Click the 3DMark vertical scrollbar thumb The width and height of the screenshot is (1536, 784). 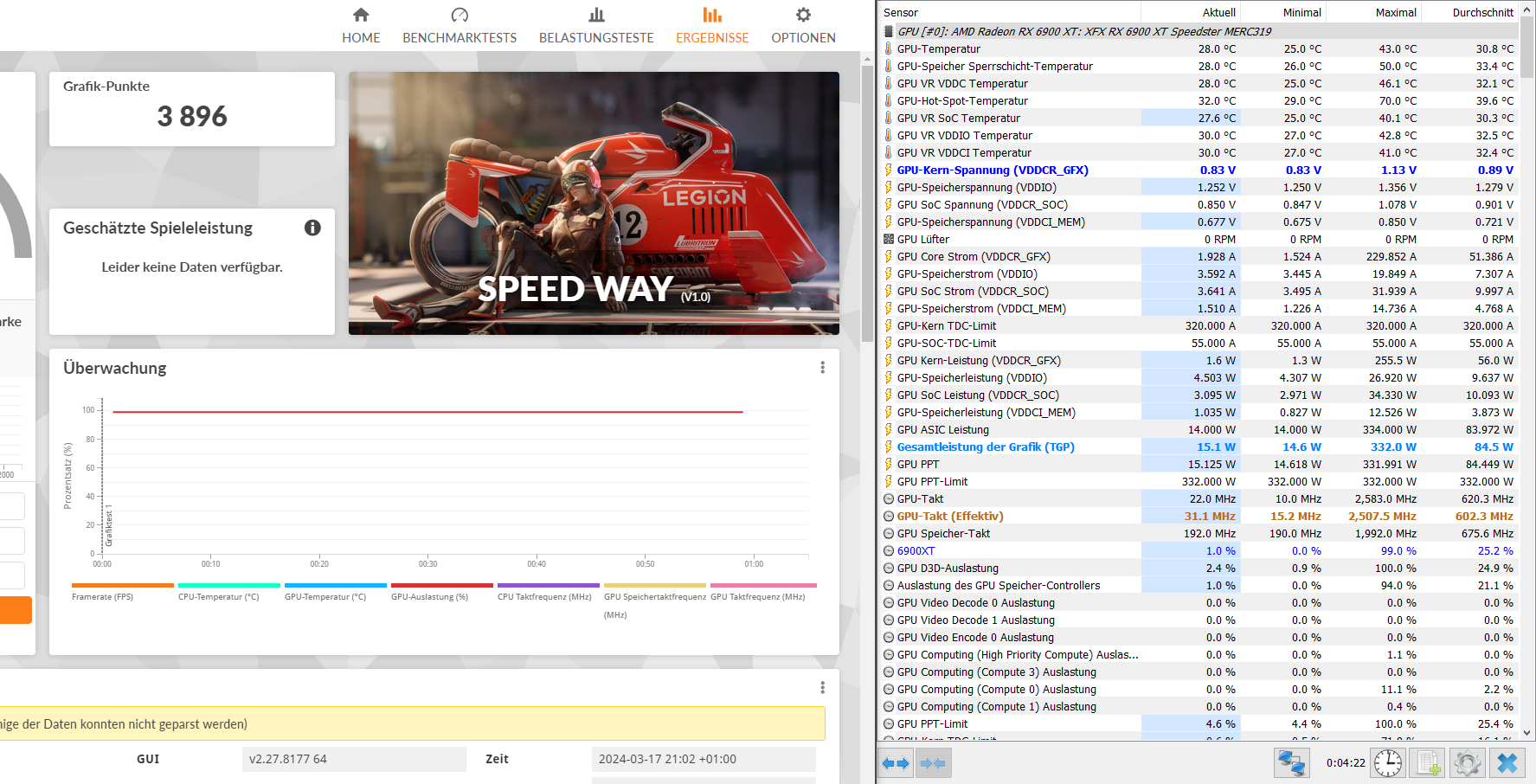(867, 203)
